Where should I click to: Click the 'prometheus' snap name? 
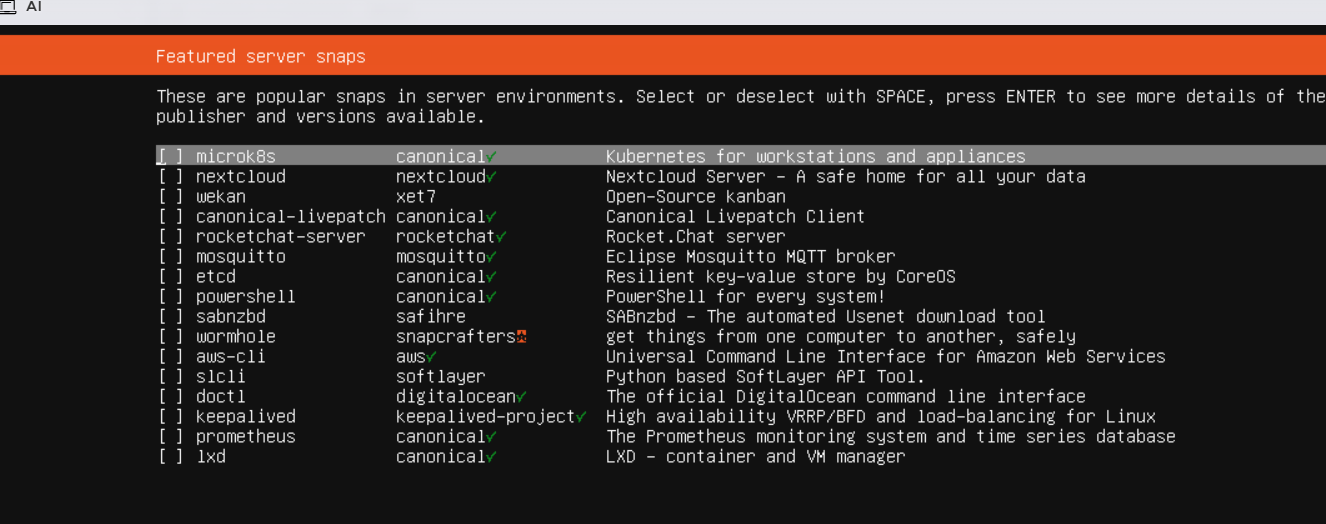(246, 437)
